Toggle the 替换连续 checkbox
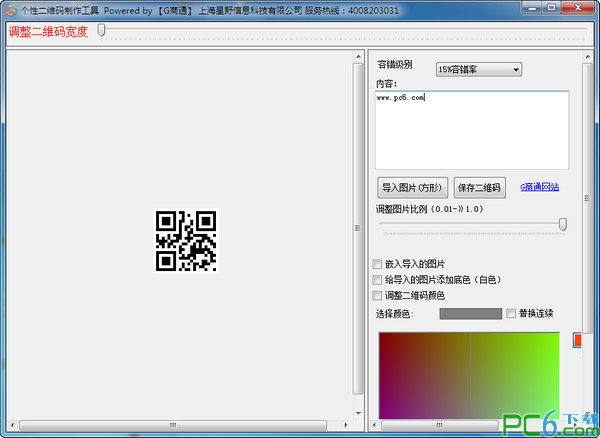 tap(511, 313)
